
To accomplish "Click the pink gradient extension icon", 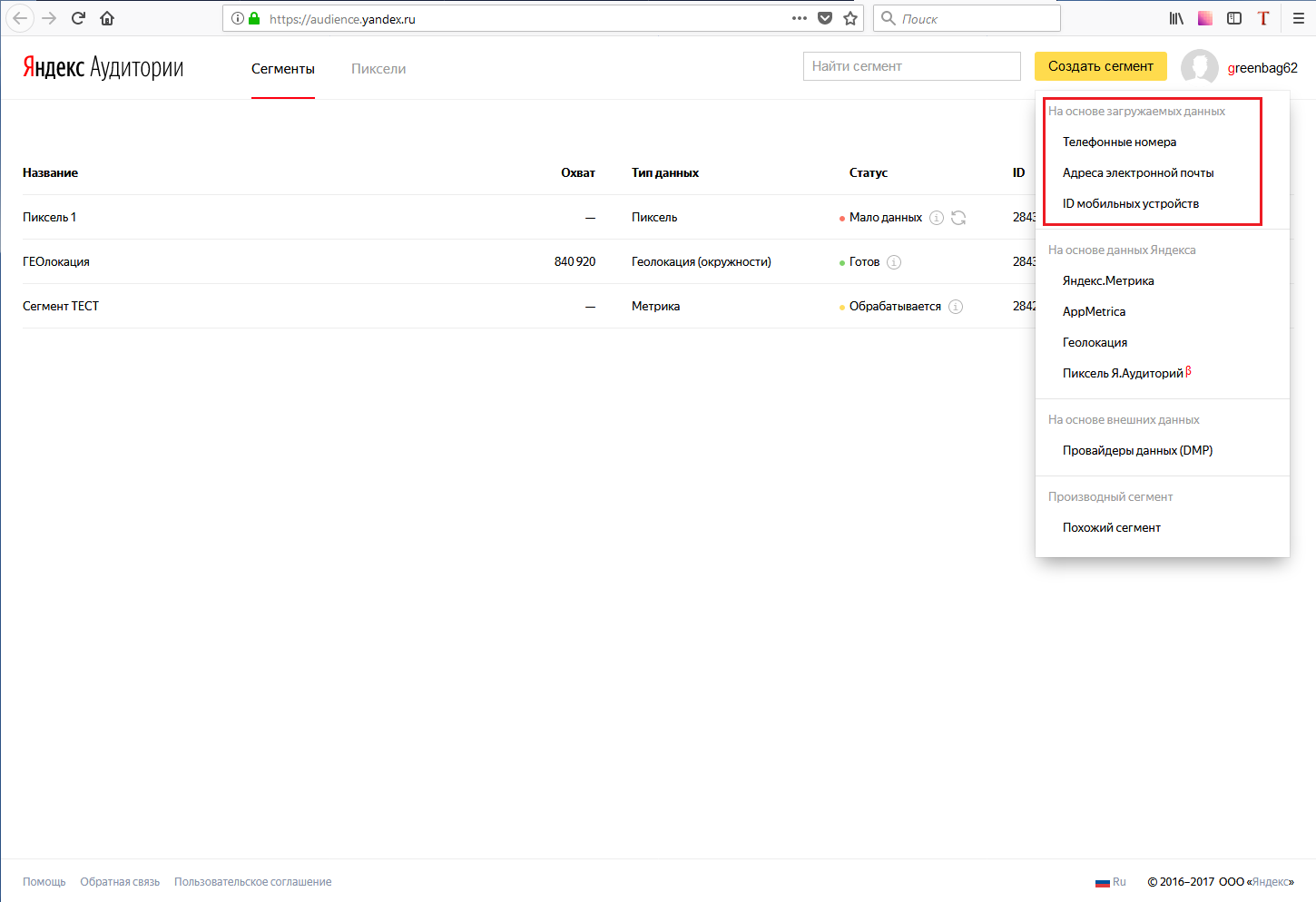I will (1205, 18).
